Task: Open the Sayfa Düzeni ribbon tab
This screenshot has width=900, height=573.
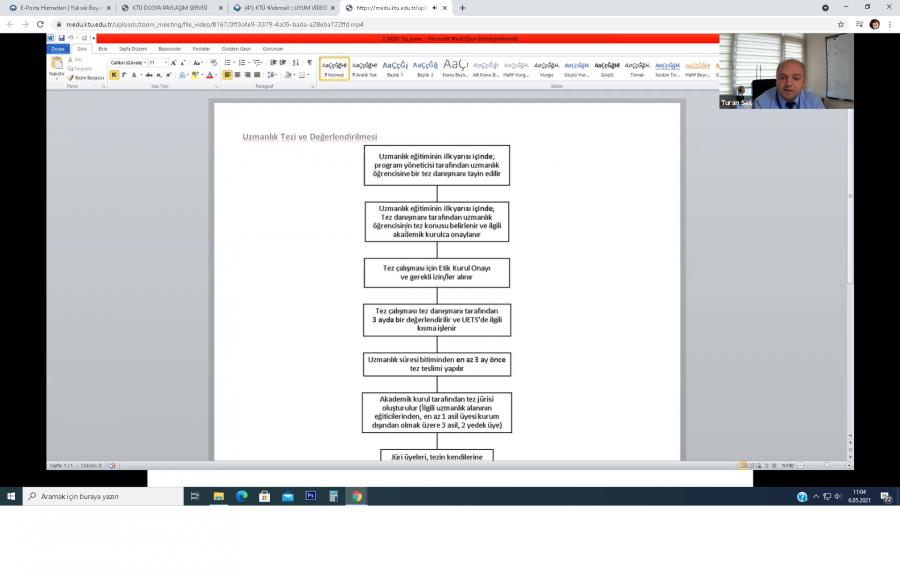Action: click(133, 48)
